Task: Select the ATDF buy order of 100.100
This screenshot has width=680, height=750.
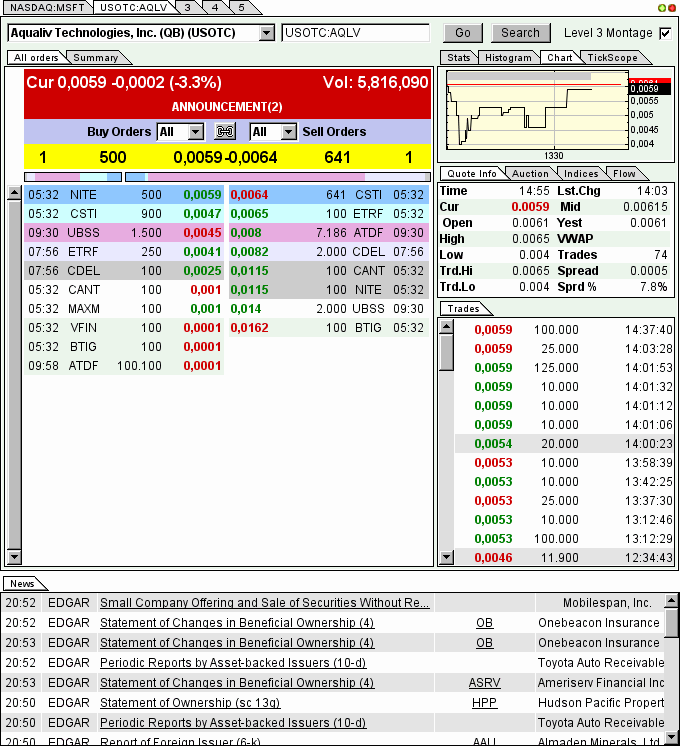Action: click(x=124, y=366)
